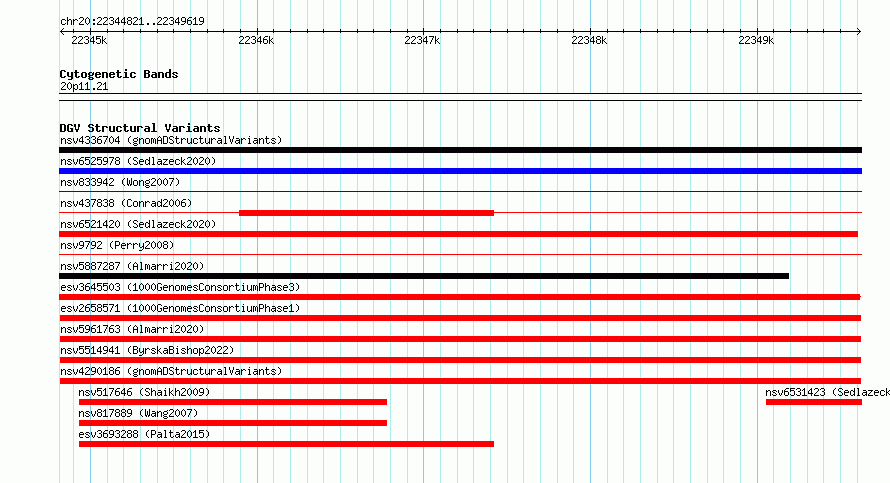Open nsv817889 (Wang2007) label
This screenshot has width=890, height=483.
(138, 413)
